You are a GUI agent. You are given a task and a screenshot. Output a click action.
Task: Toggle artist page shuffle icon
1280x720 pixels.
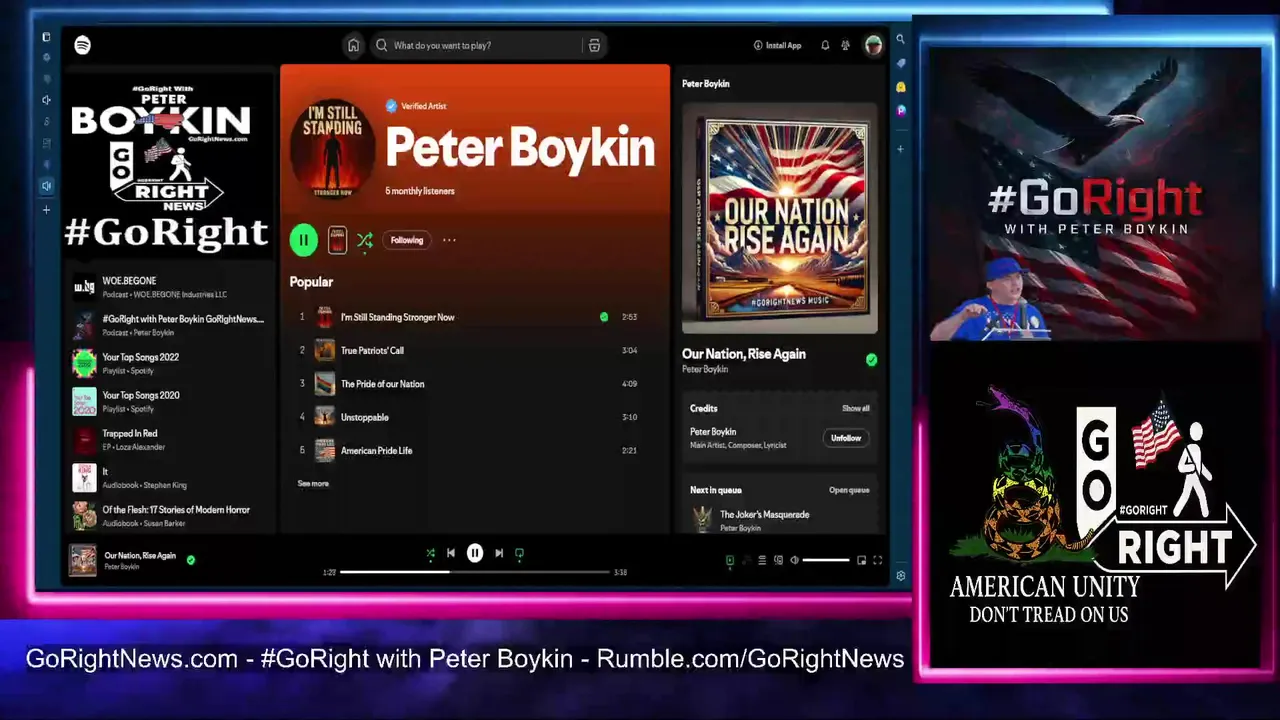click(364, 240)
